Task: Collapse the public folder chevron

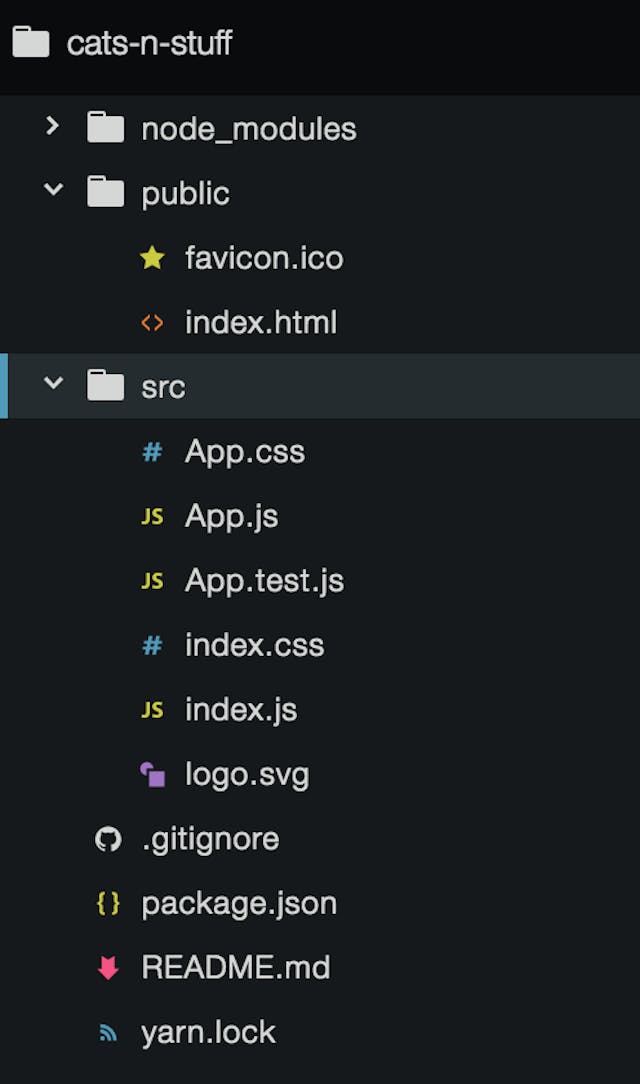Action: (x=53, y=192)
